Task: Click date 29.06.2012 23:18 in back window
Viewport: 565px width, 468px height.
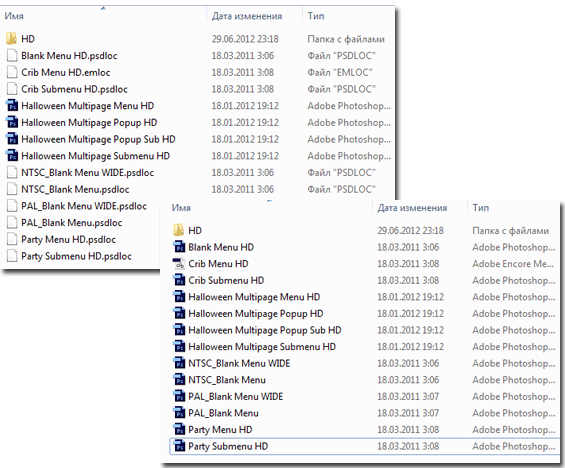Action: coord(245,39)
